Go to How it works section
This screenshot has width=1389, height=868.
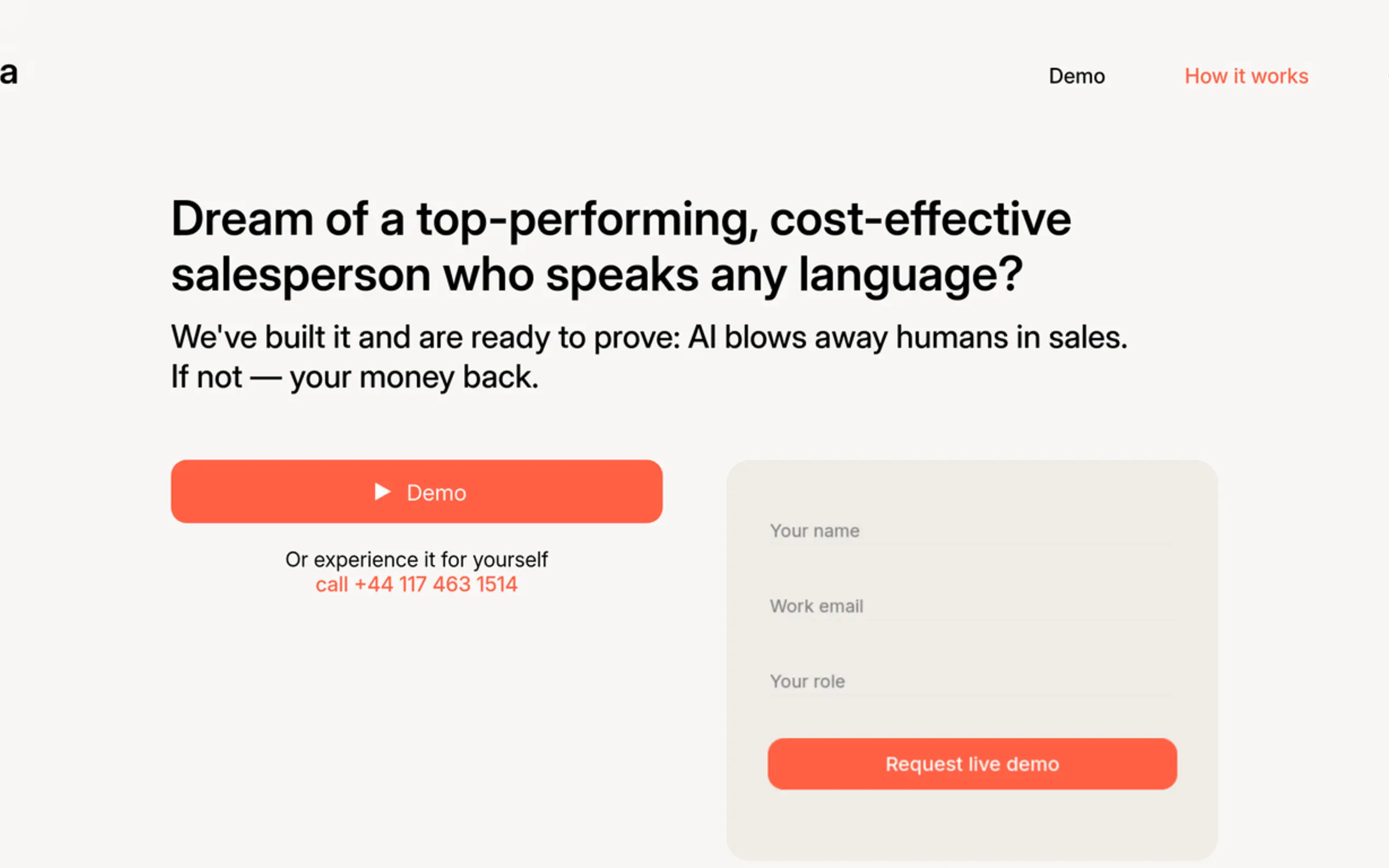1246,77
